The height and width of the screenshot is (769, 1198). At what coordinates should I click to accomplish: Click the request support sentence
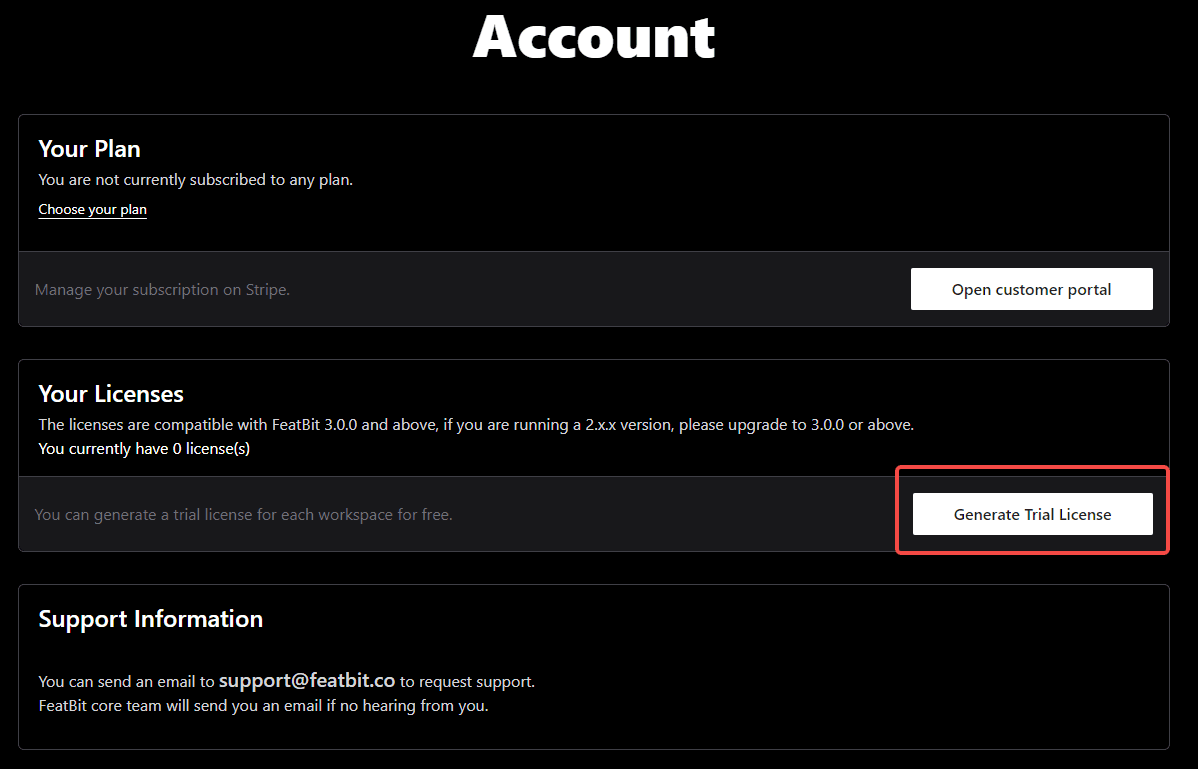(x=286, y=680)
